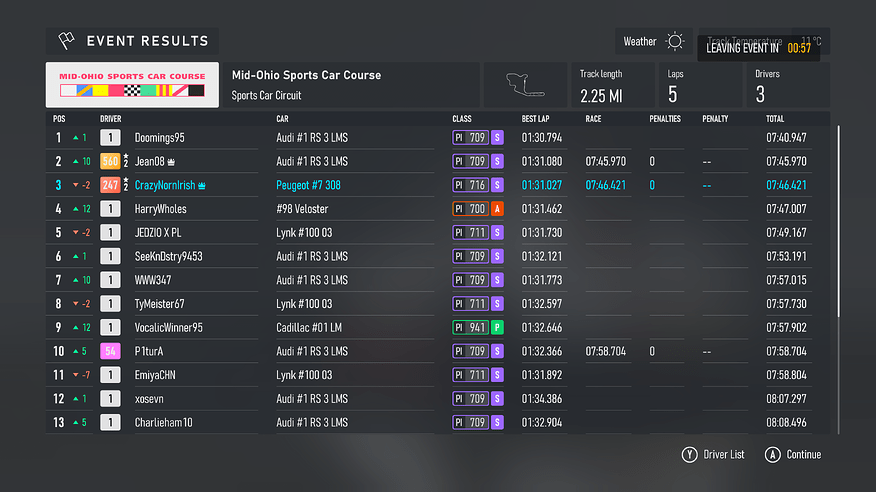Click the pink 54 level badge for P1turA
The height and width of the screenshot is (492, 876).
click(x=110, y=351)
